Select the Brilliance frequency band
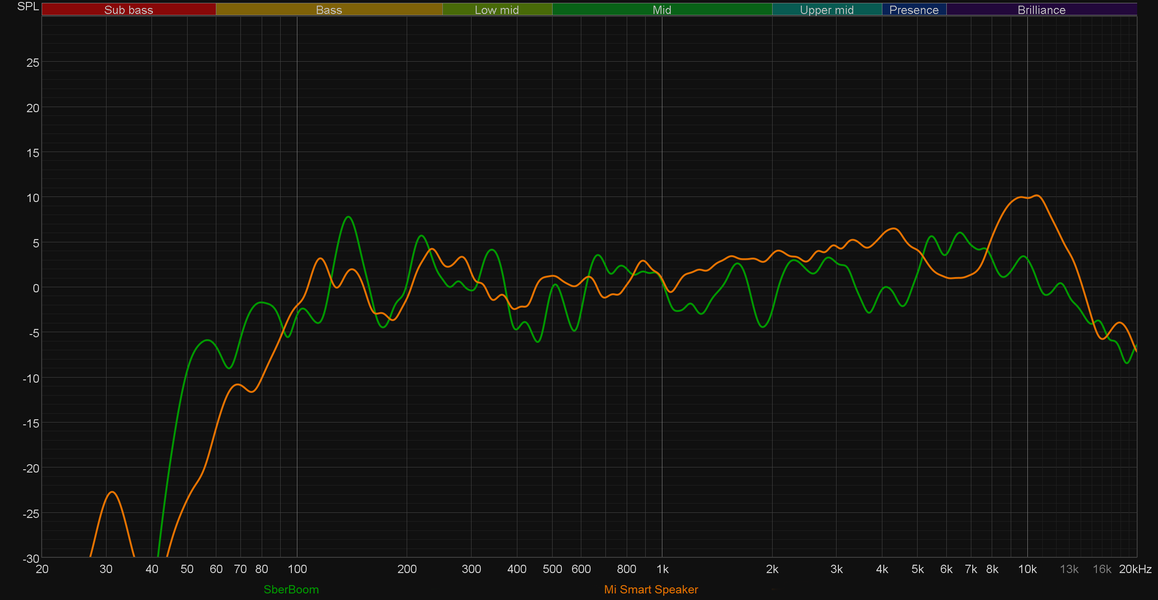 pos(1041,10)
